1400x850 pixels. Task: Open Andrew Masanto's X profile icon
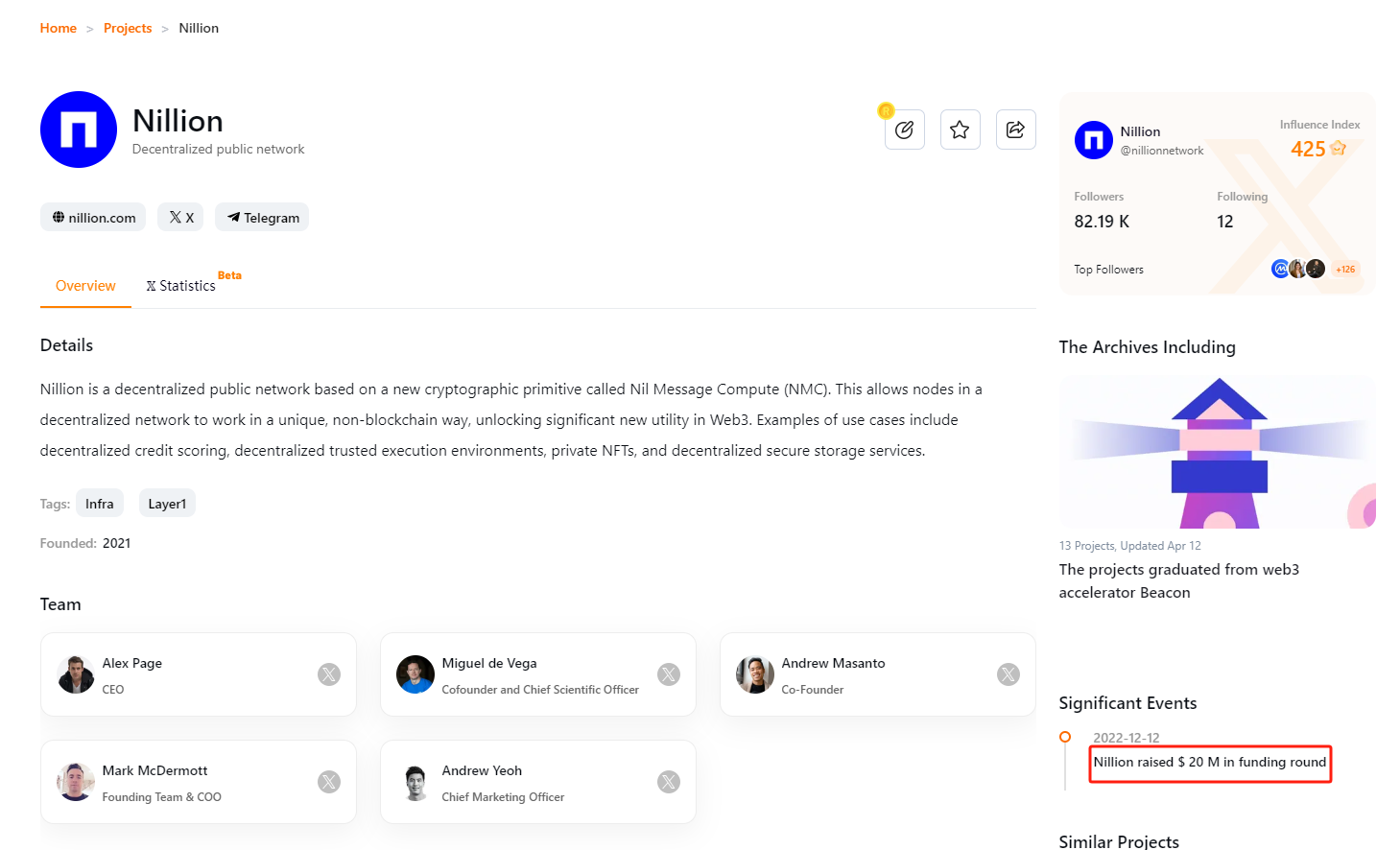[1008, 674]
